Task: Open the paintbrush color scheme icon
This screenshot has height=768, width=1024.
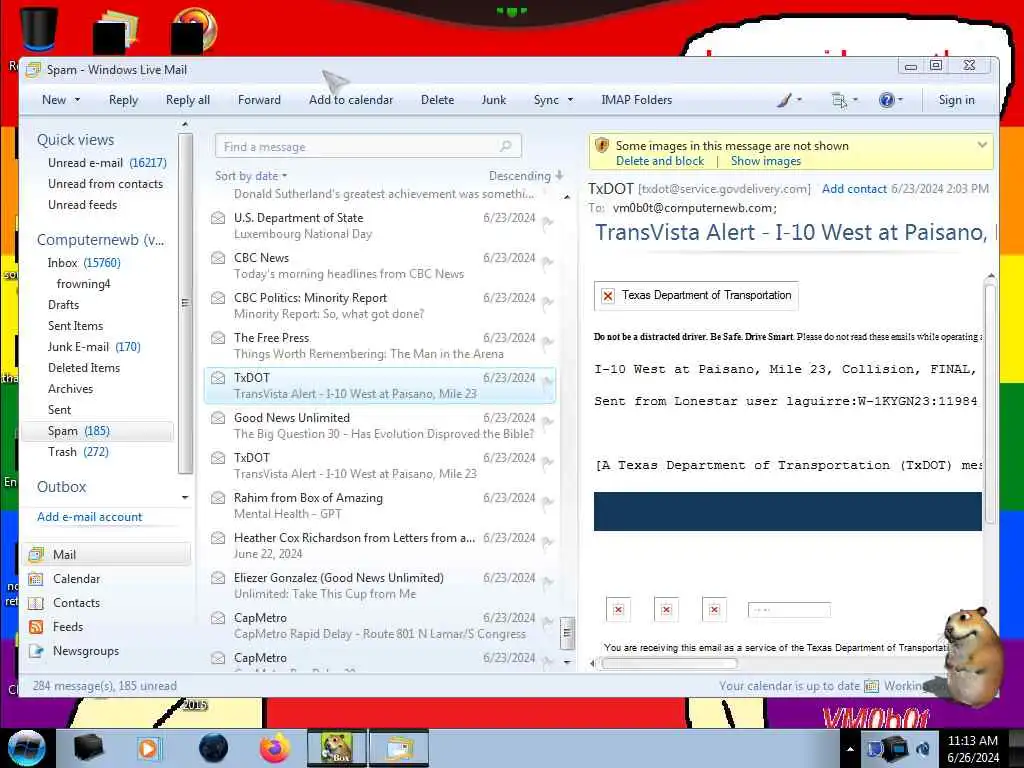Action: pyautogui.click(x=784, y=100)
